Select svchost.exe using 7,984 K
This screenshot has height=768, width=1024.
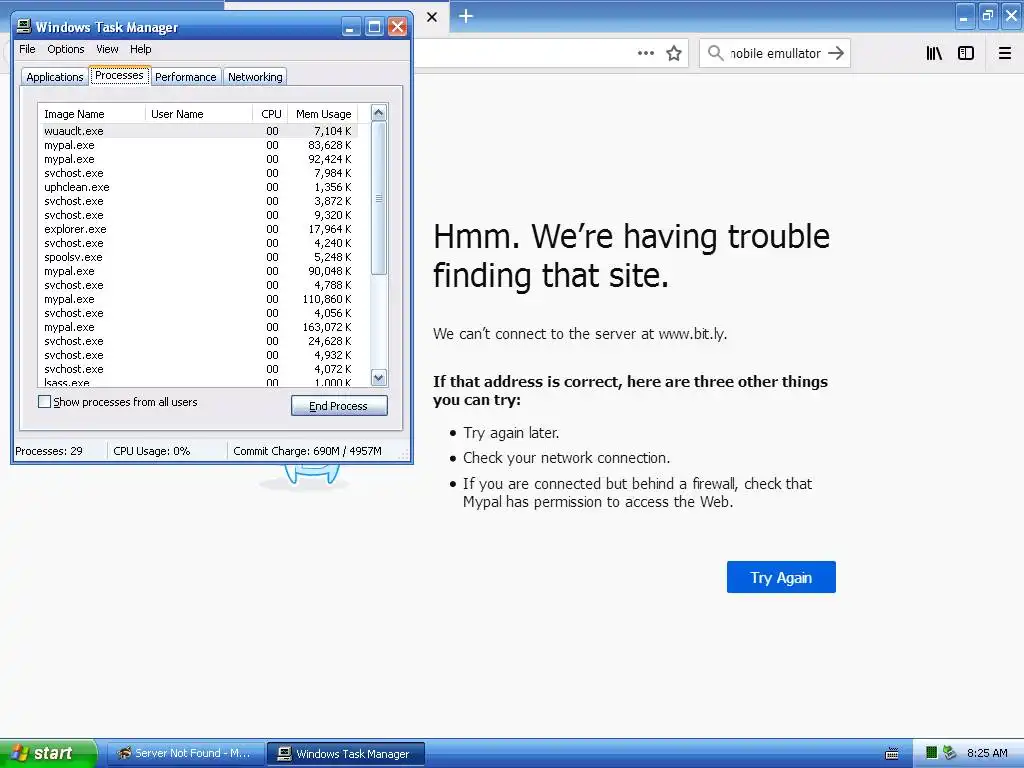pos(199,173)
